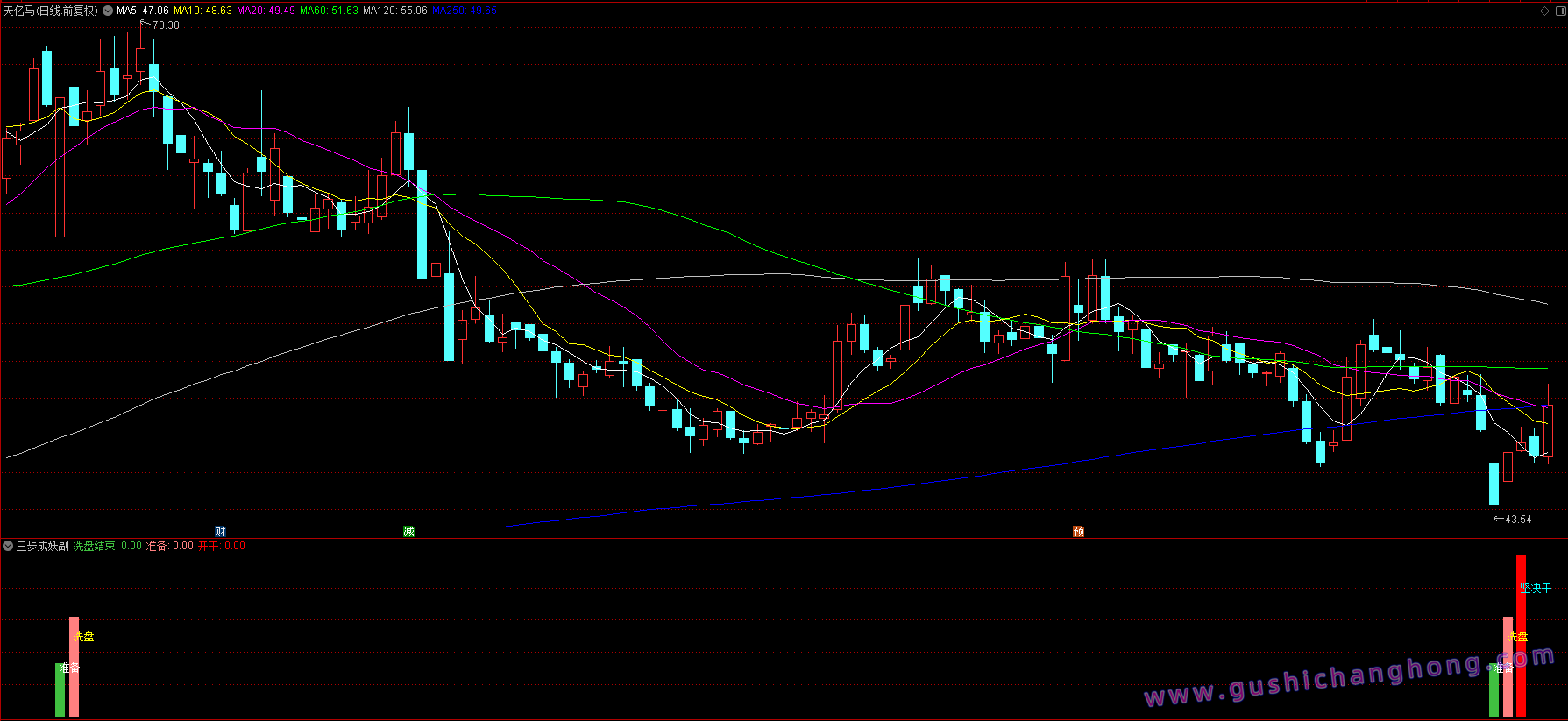Click the 财 financial event marker
1568x721 pixels.
pyautogui.click(x=220, y=532)
